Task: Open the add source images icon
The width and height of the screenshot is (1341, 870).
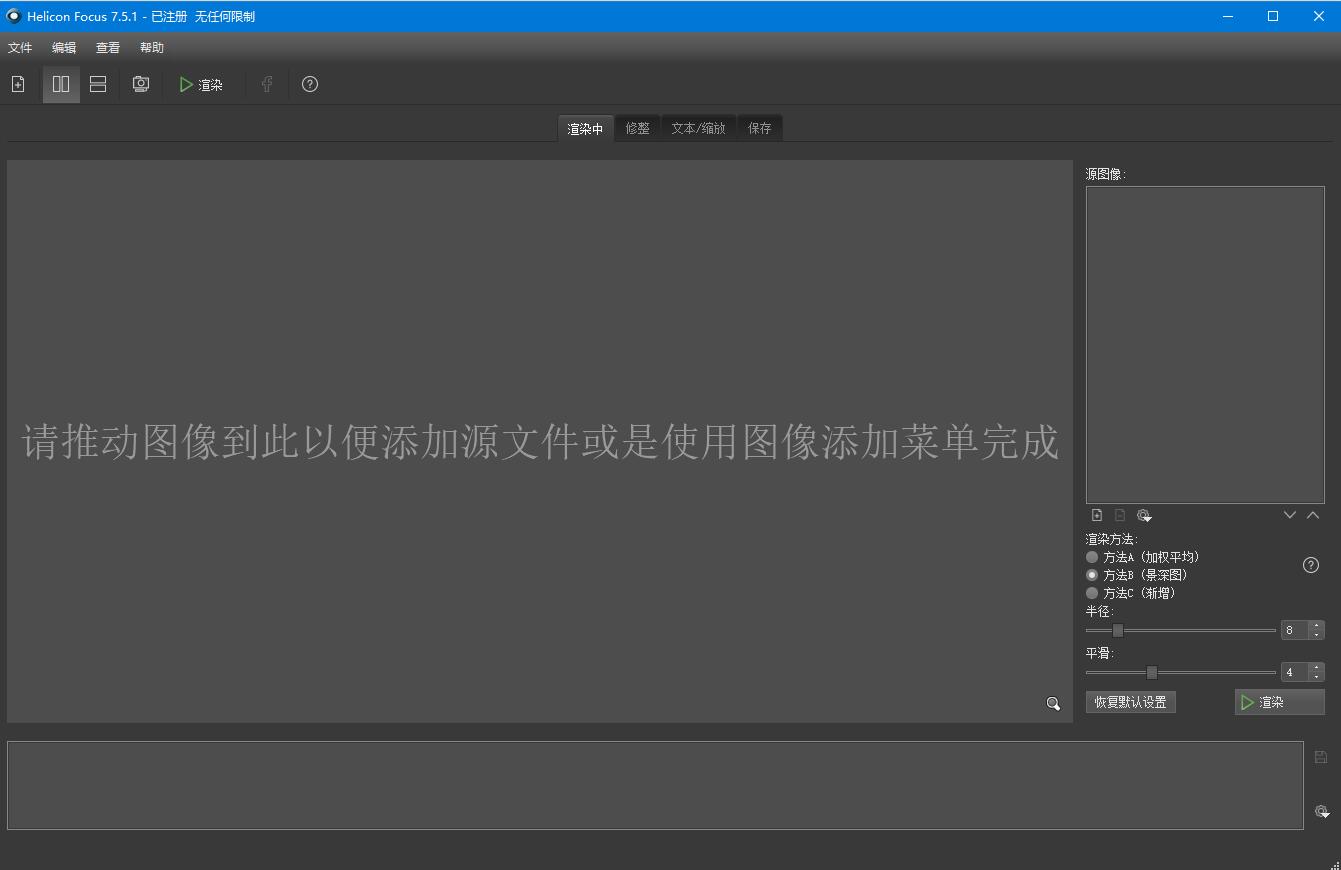Action: click(x=17, y=84)
